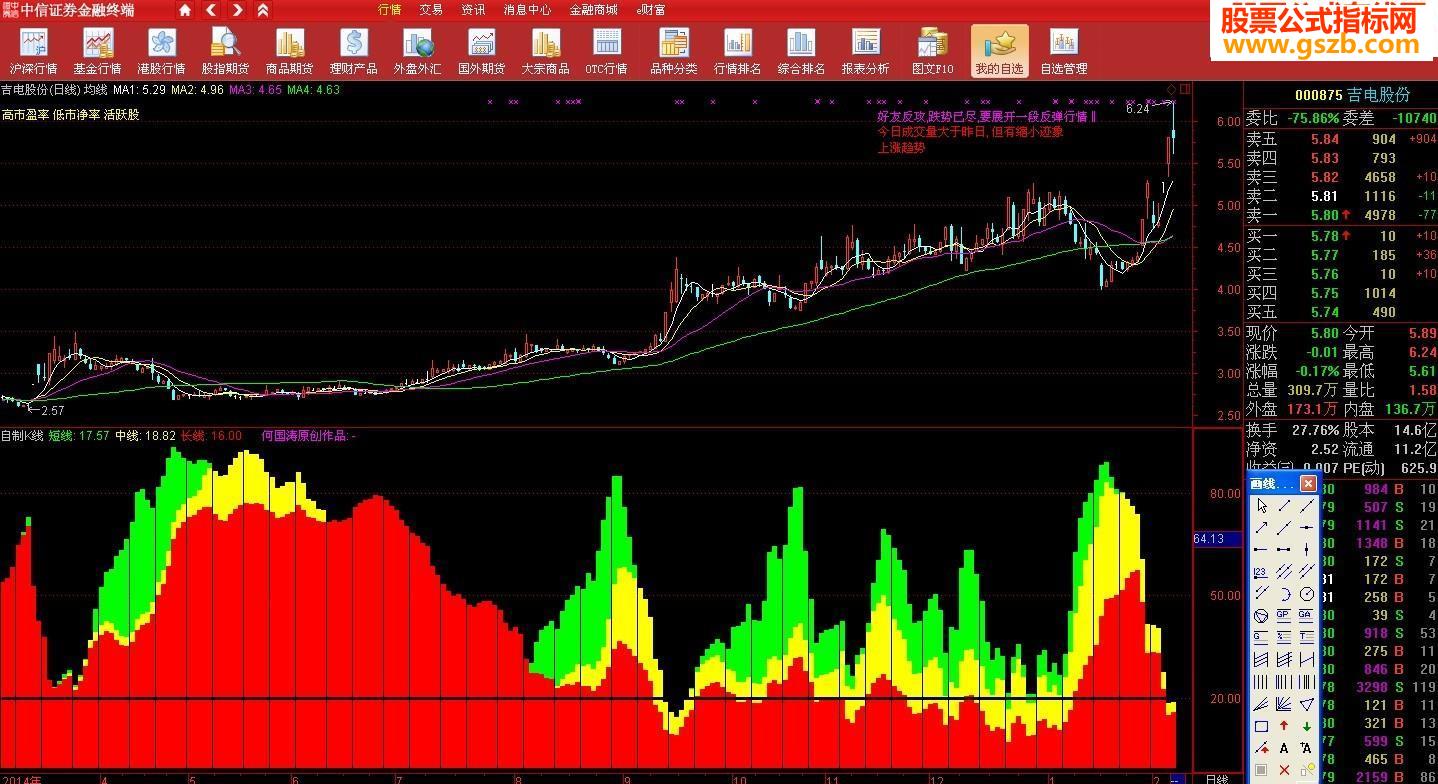
Task: Click the 6.24 high price label on chart
Action: (x=1137, y=109)
